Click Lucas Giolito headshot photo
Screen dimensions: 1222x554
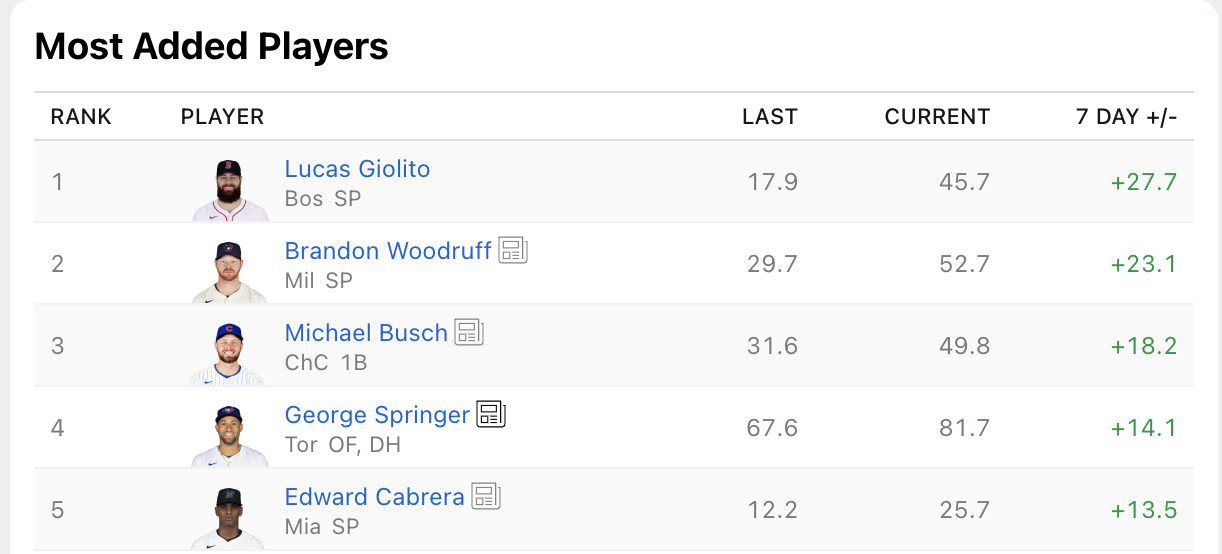(230, 190)
